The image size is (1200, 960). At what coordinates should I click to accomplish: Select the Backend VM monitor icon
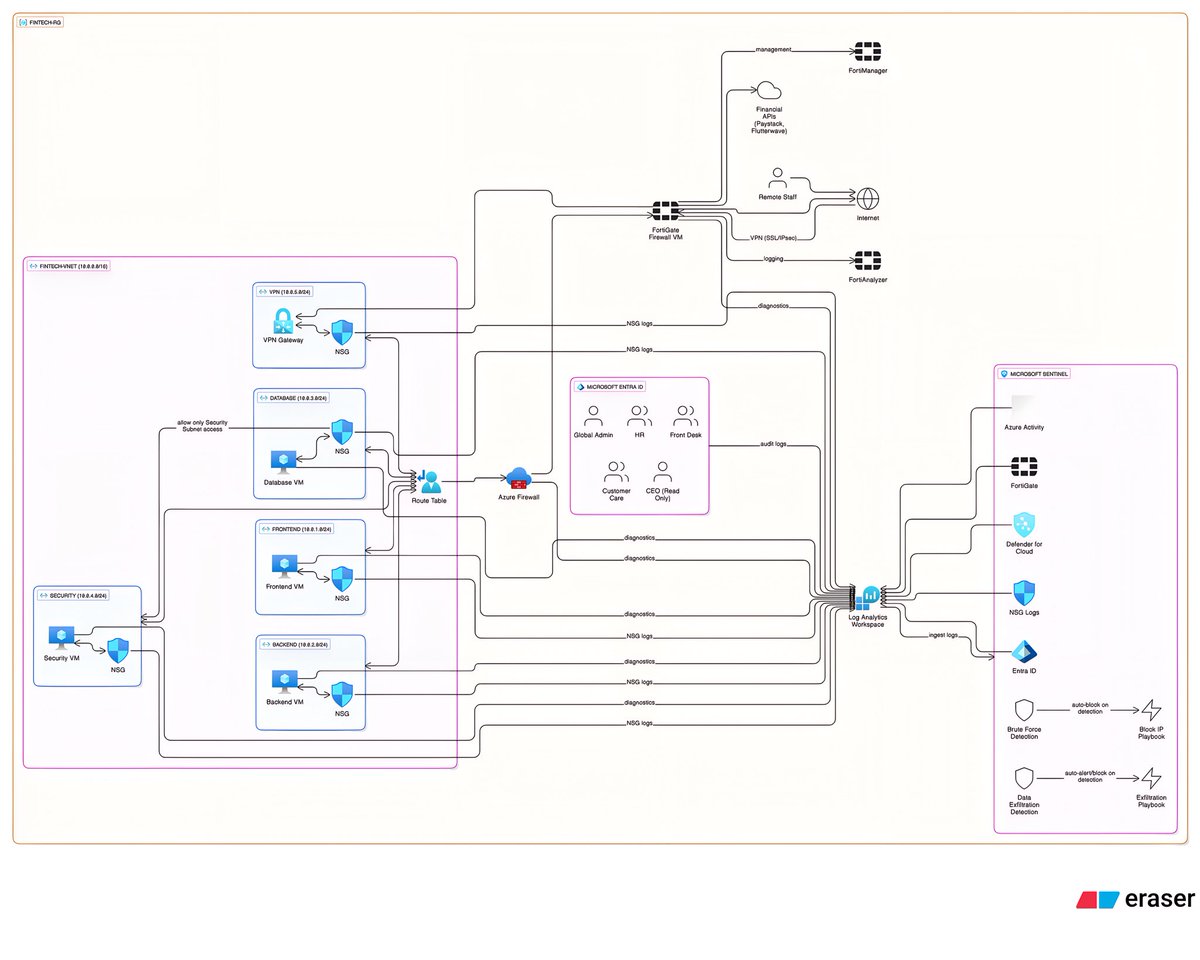[x=284, y=682]
